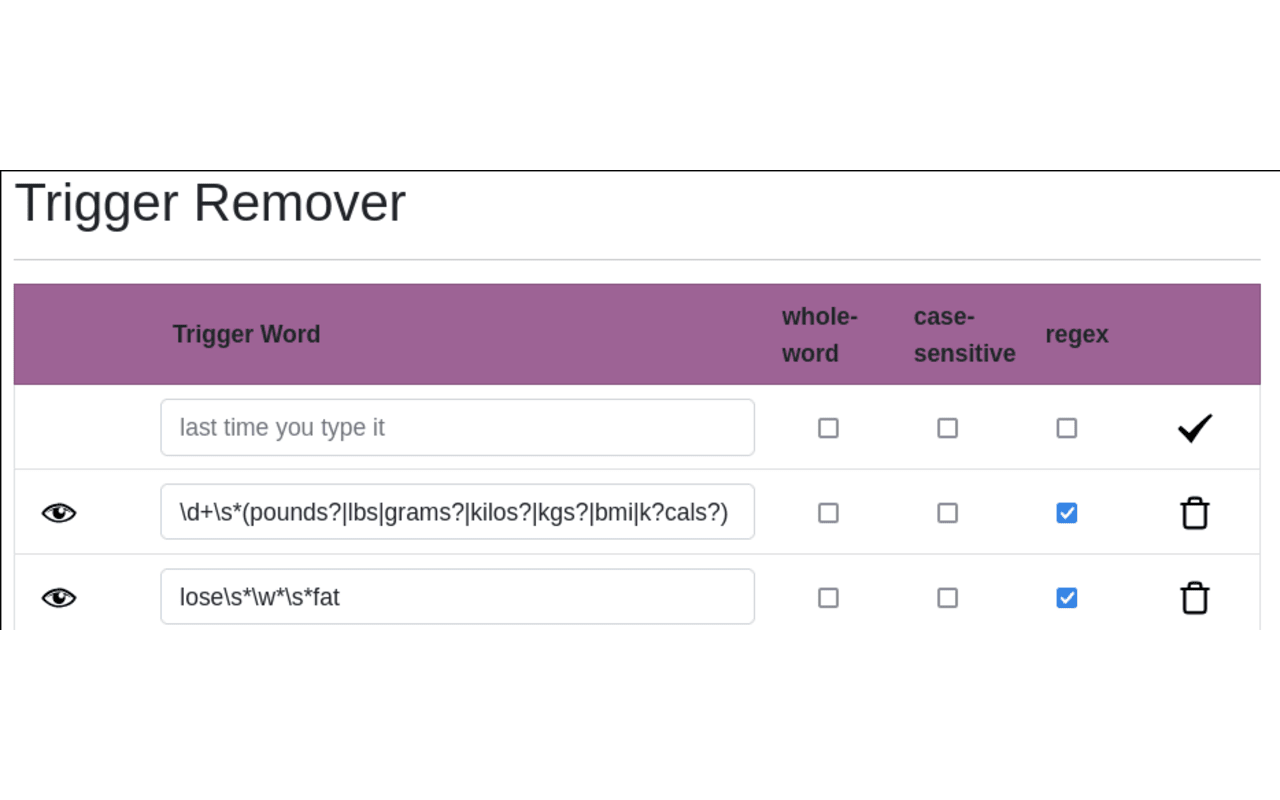Enable case-sensitive for the new trigger
The image size is (1280, 800).
(x=947, y=428)
